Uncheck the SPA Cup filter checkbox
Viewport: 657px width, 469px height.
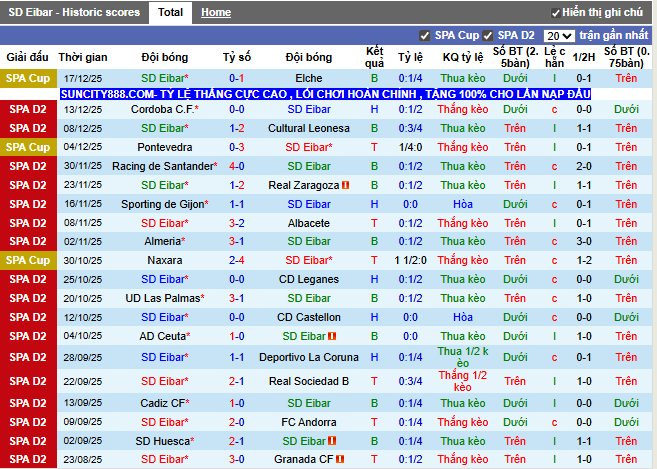pos(424,36)
